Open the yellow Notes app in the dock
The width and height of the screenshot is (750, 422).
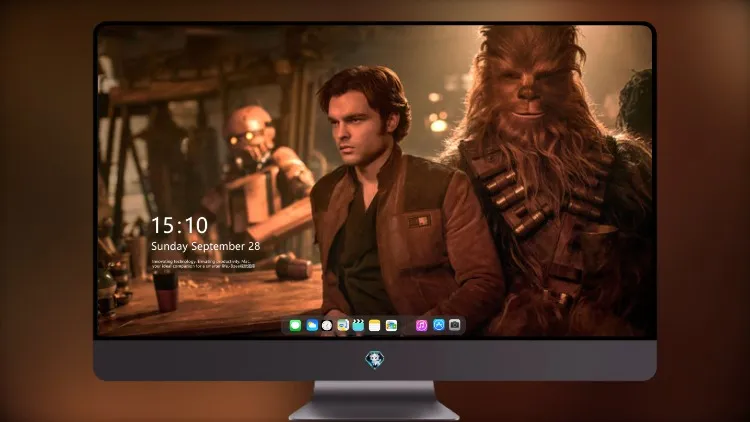375,326
